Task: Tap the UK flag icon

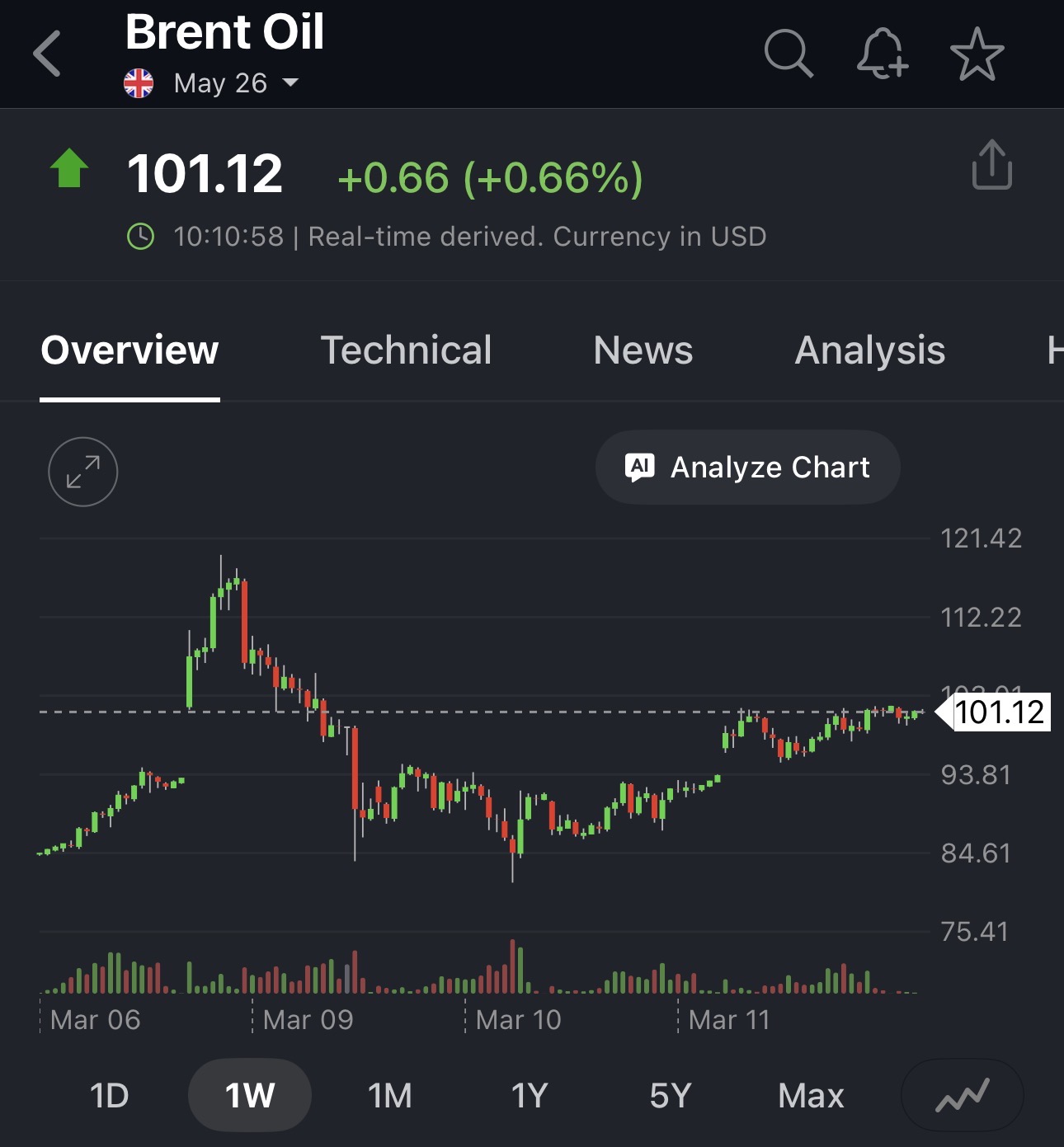Action: coord(139,83)
